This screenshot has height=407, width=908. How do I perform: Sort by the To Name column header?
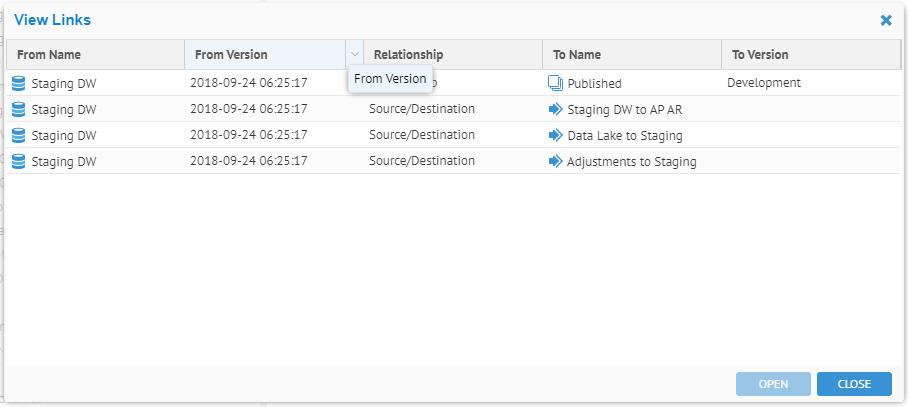point(577,55)
